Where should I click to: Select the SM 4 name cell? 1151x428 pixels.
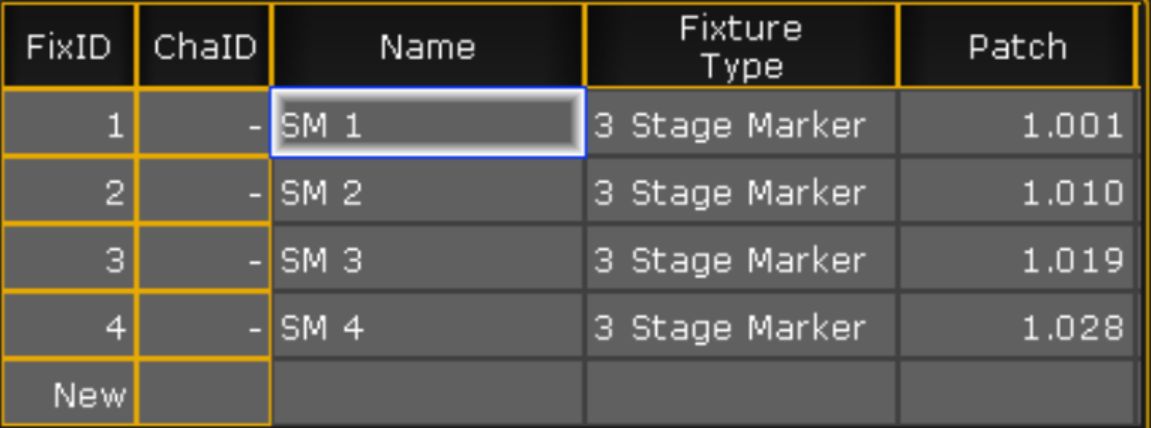click(427, 327)
